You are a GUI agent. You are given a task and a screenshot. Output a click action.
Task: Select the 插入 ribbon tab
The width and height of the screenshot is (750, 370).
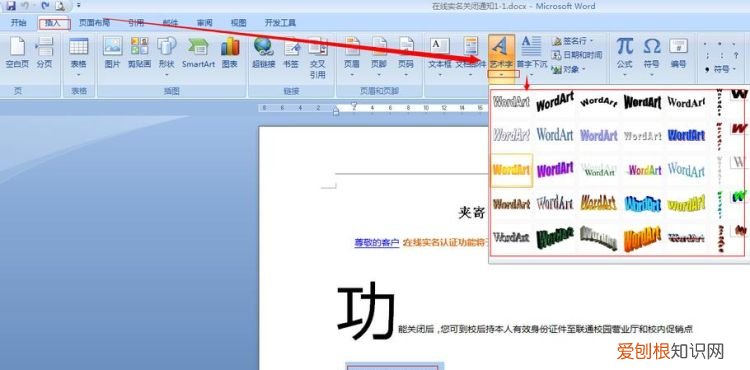(54, 23)
